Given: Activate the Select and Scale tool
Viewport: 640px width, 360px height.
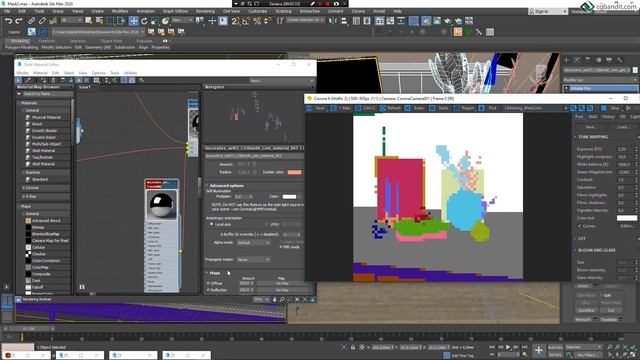Looking at the screenshot, I should click(x=155, y=21).
